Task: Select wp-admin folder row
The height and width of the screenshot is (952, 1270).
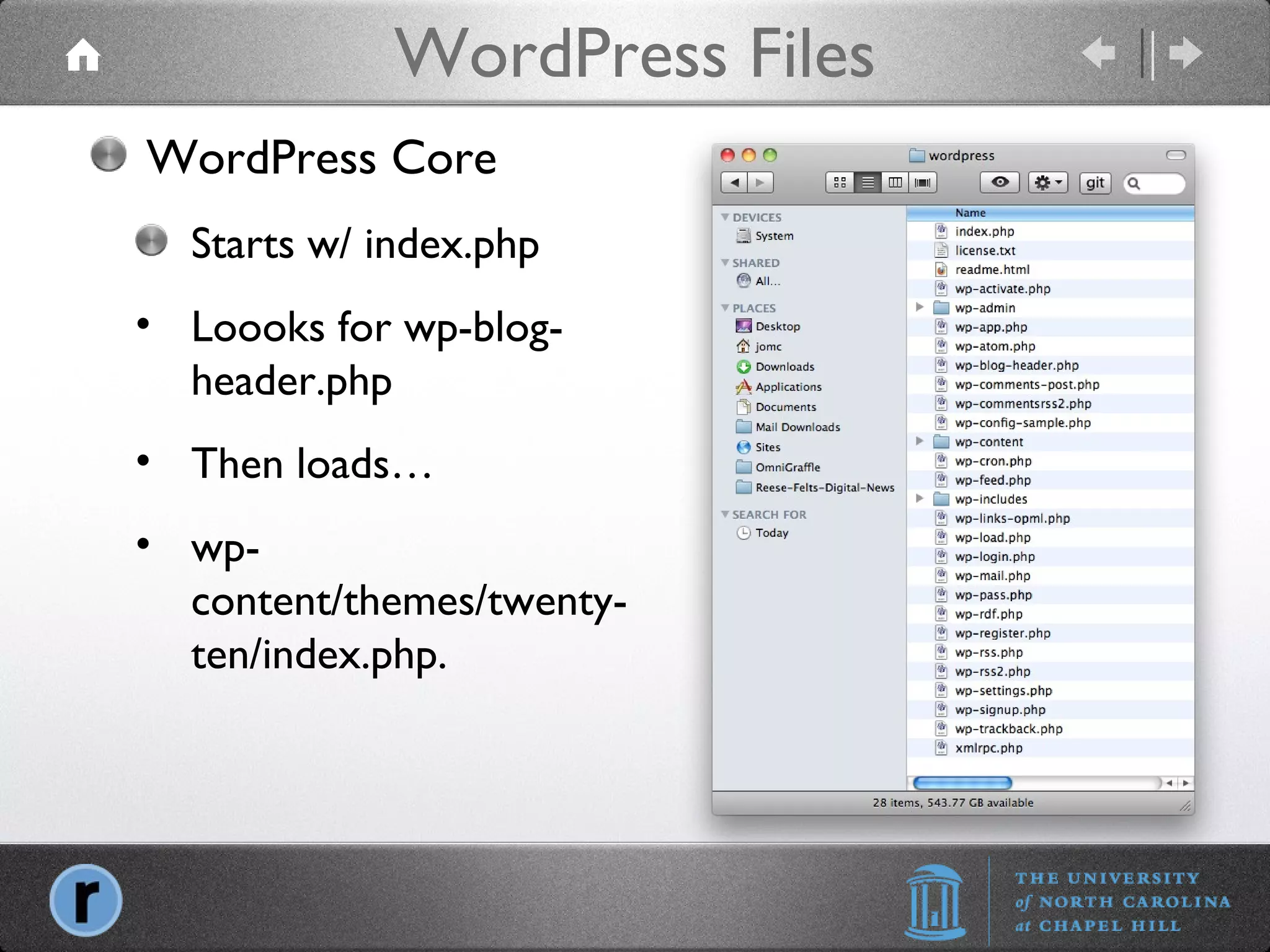Action: [1050, 308]
